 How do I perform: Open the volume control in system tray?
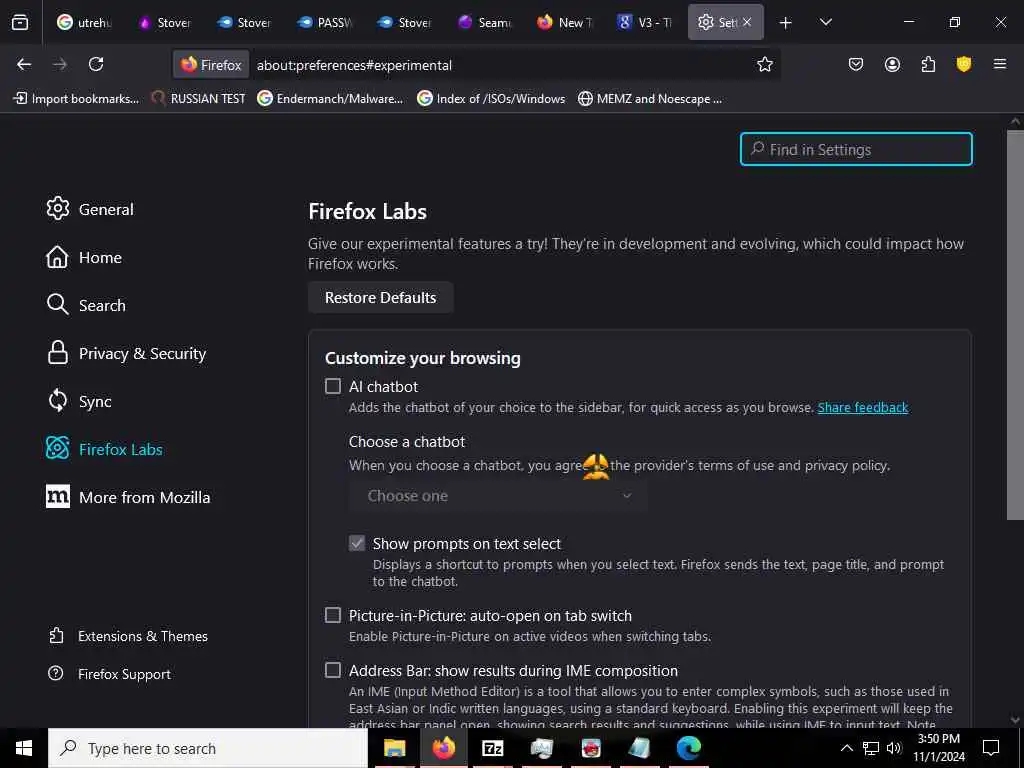[x=894, y=748]
